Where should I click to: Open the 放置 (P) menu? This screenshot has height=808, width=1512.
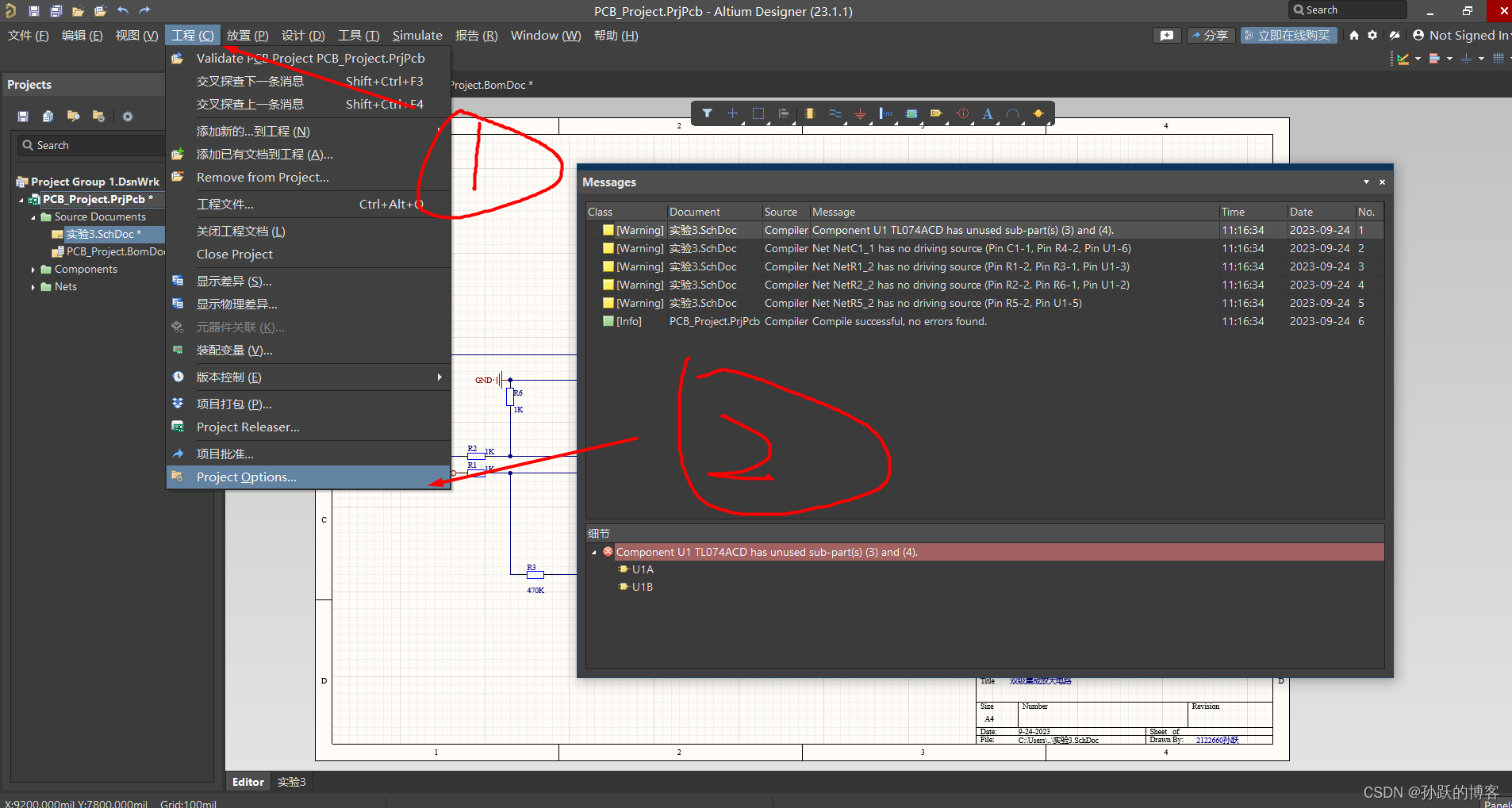248,36
